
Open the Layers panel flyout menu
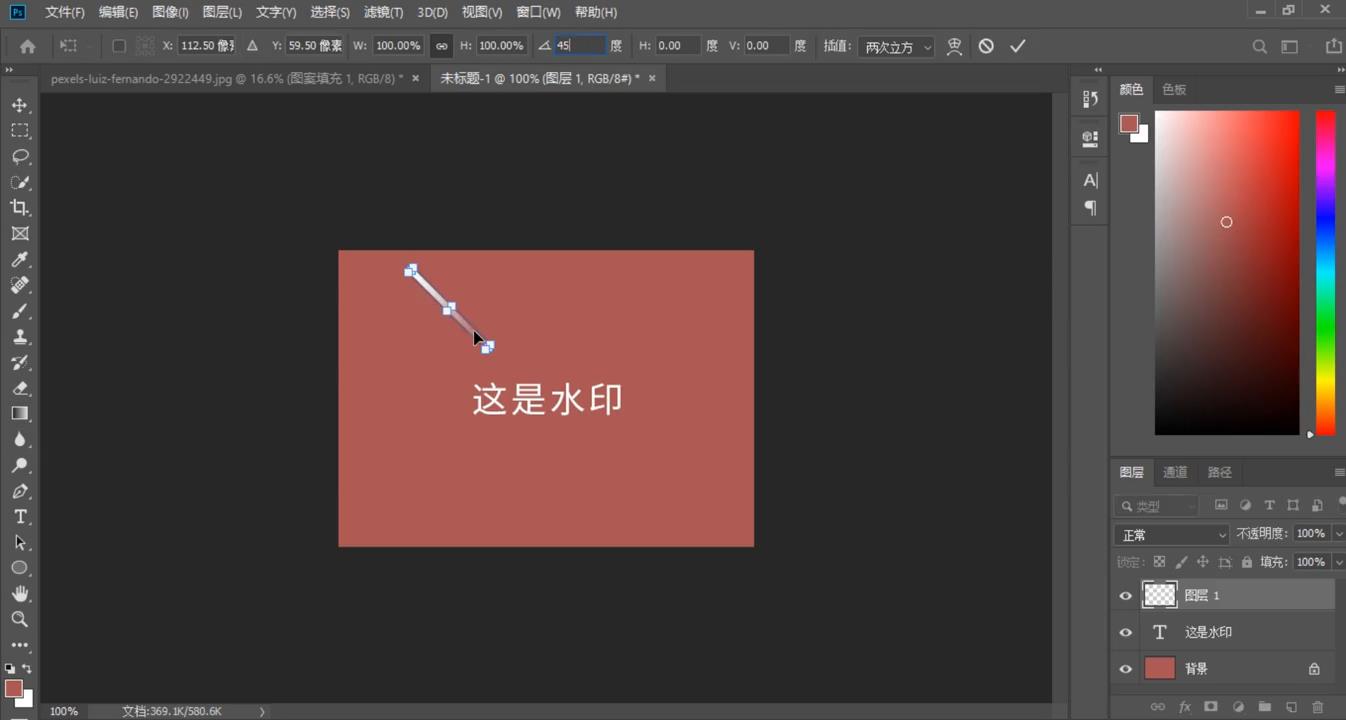point(1339,472)
